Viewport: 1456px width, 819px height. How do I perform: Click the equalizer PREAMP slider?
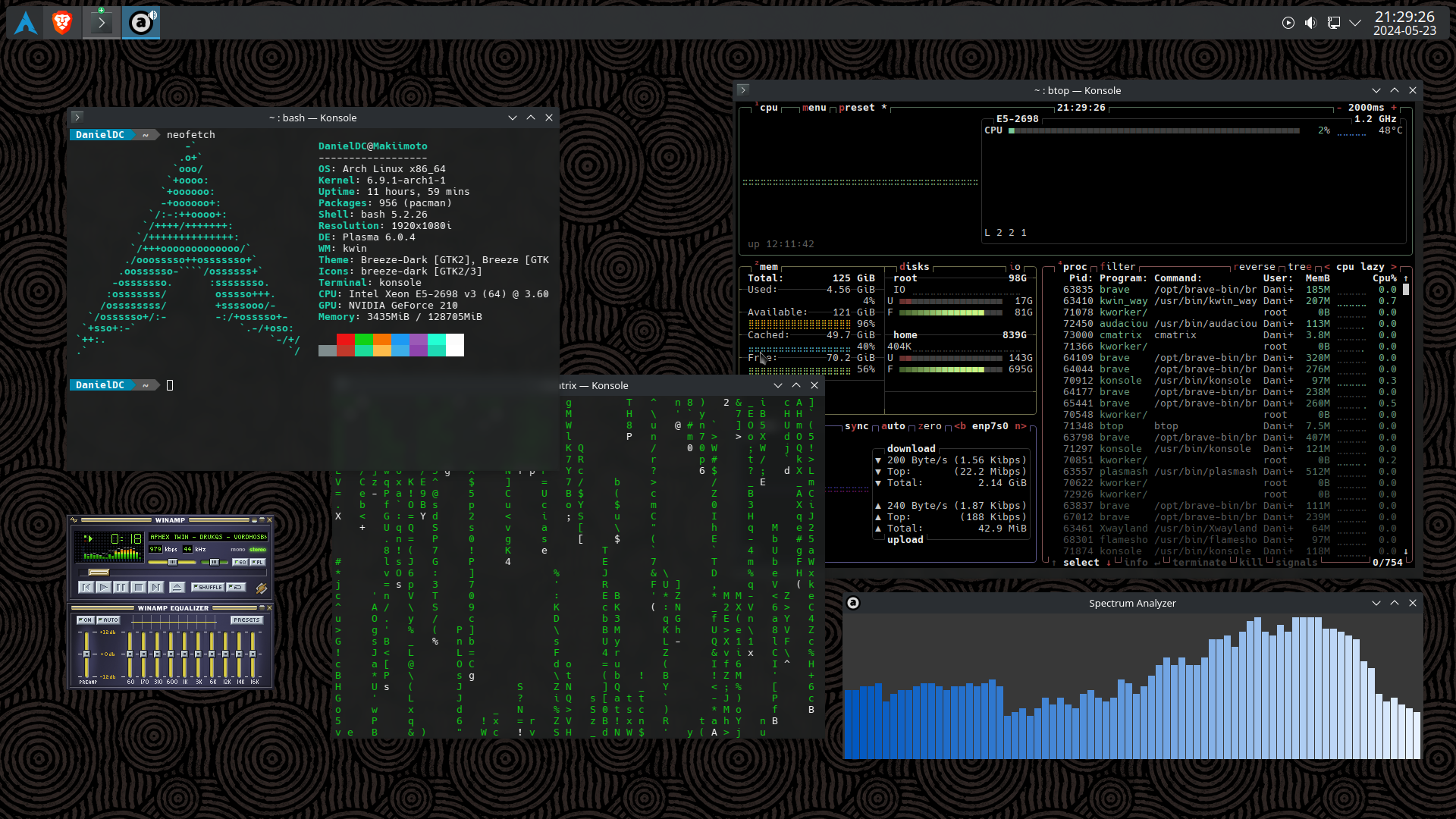click(x=86, y=654)
